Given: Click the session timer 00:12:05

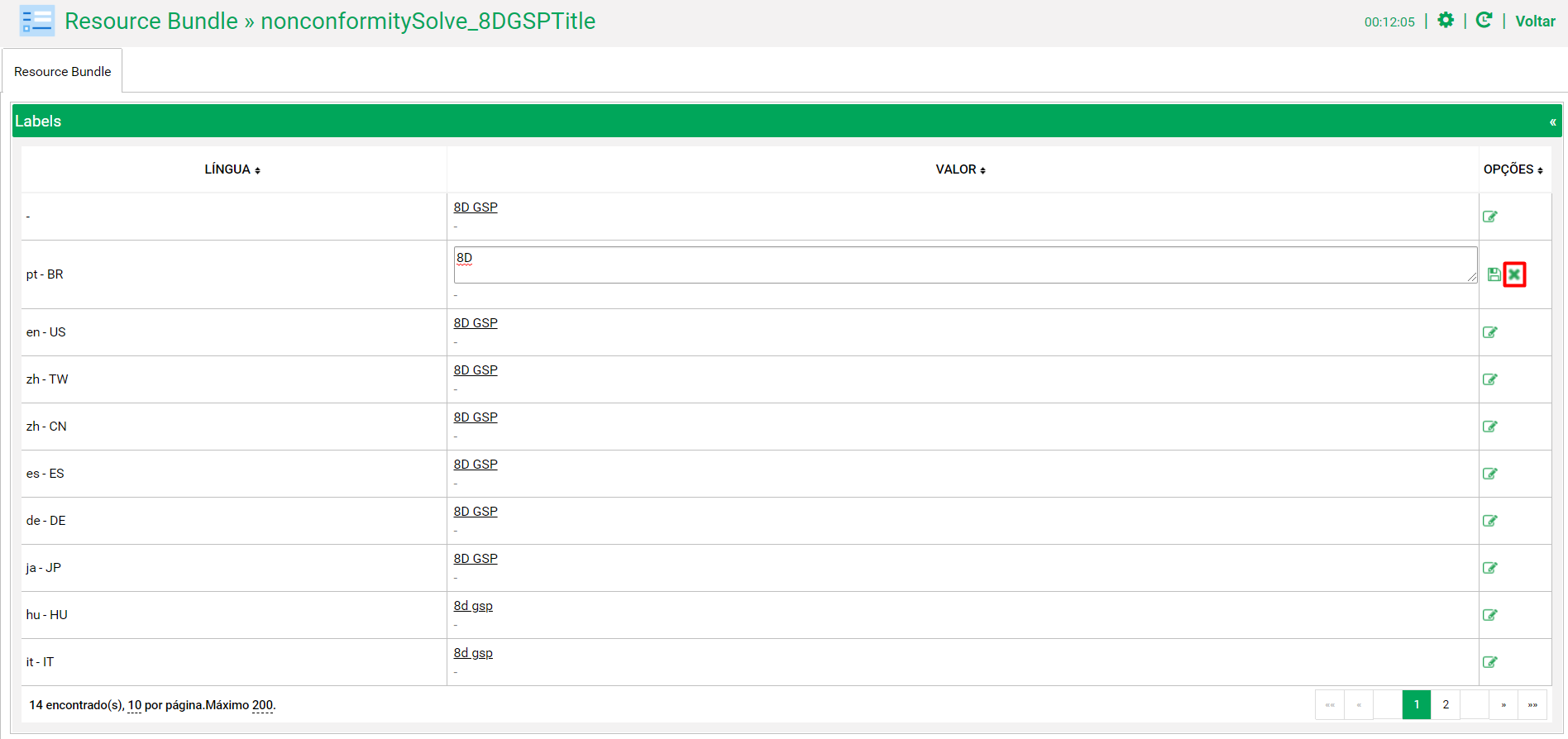Looking at the screenshot, I should (x=1389, y=22).
